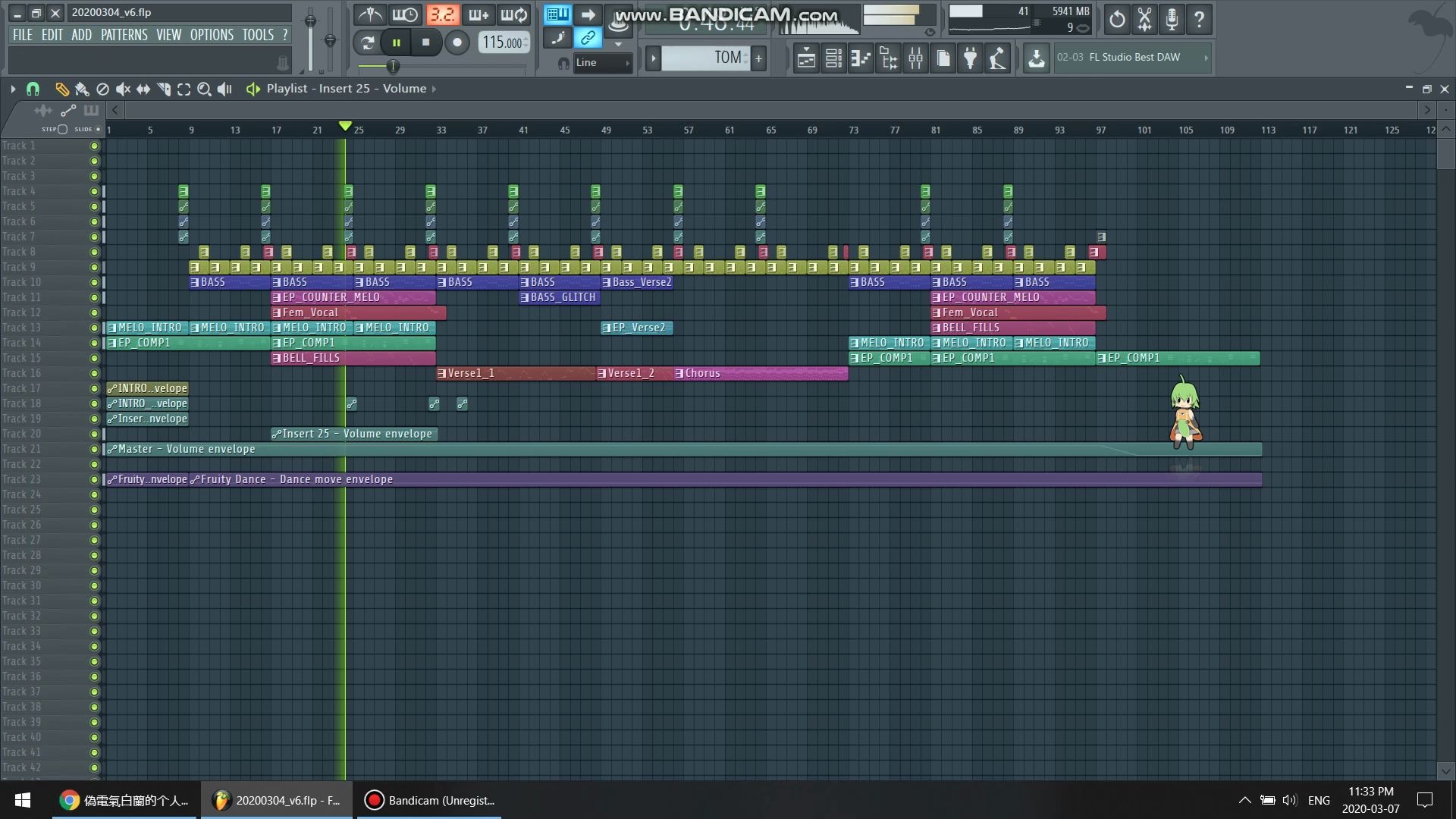The width and height of the screenshot is (1456, 819).
Task: Select the playlist Draw pencil tool
Action: click(x=61, y=89)
